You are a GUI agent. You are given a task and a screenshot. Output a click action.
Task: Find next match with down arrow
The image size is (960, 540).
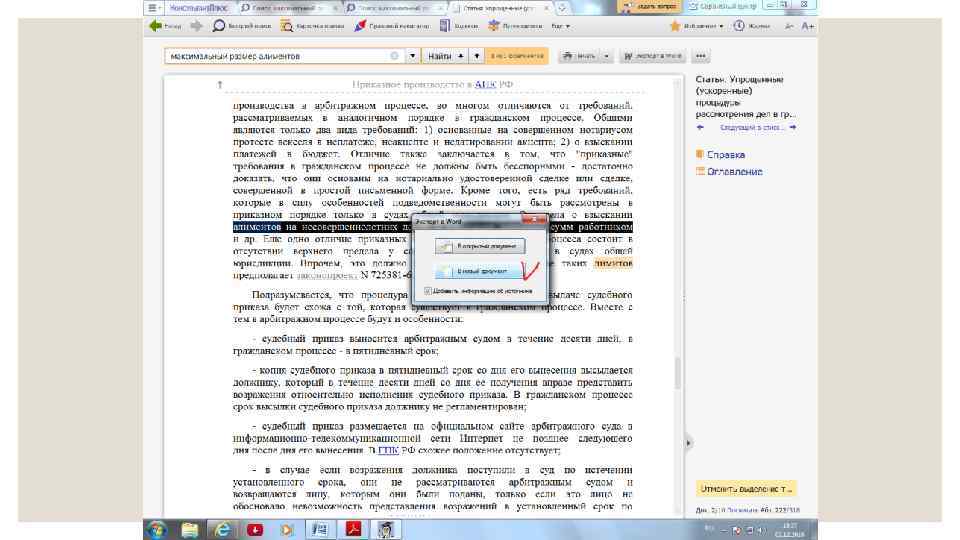tap(476, 56)
